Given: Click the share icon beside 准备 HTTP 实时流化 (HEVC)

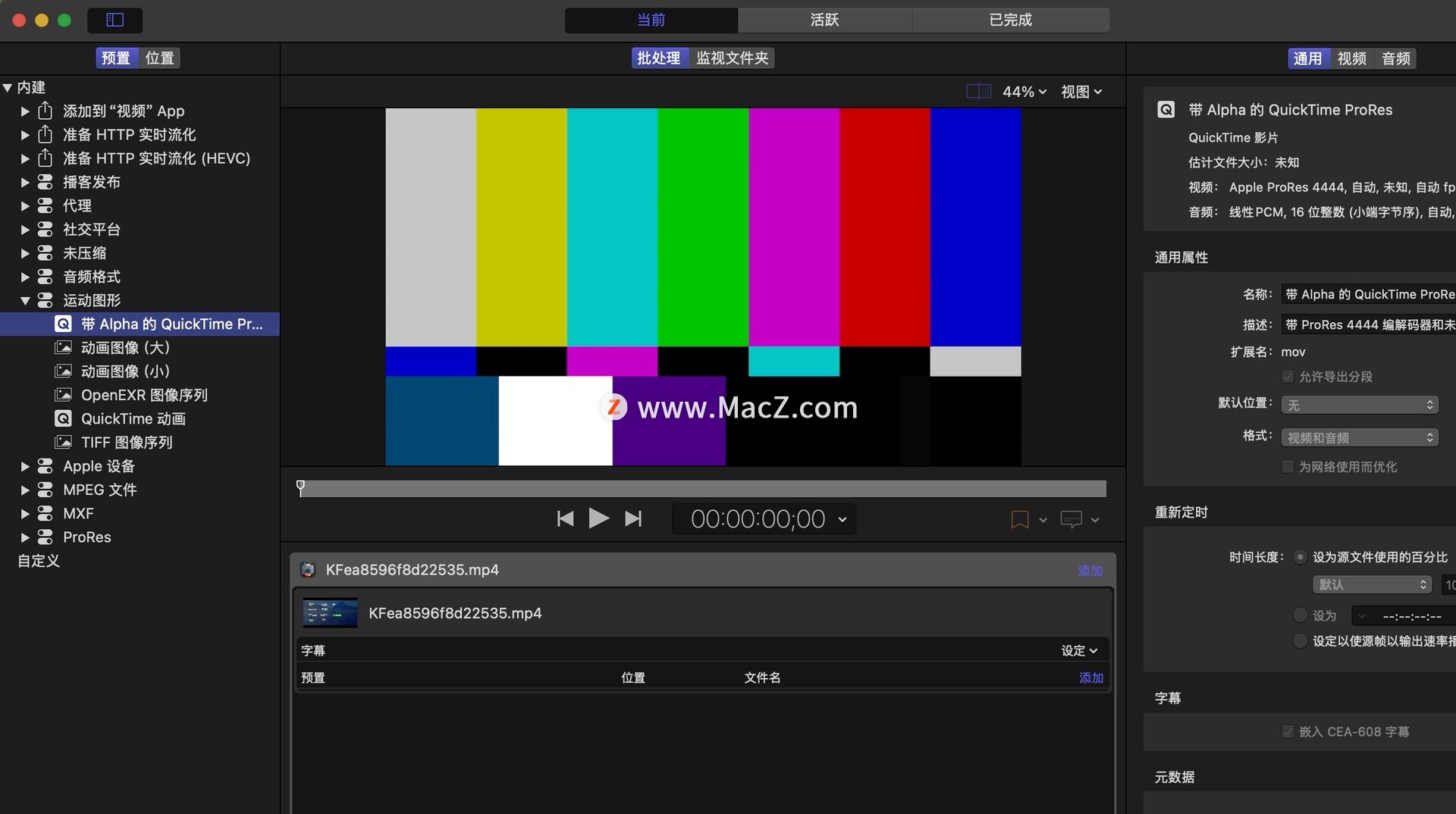Looking at the screenshot, I should click(45, 158).
